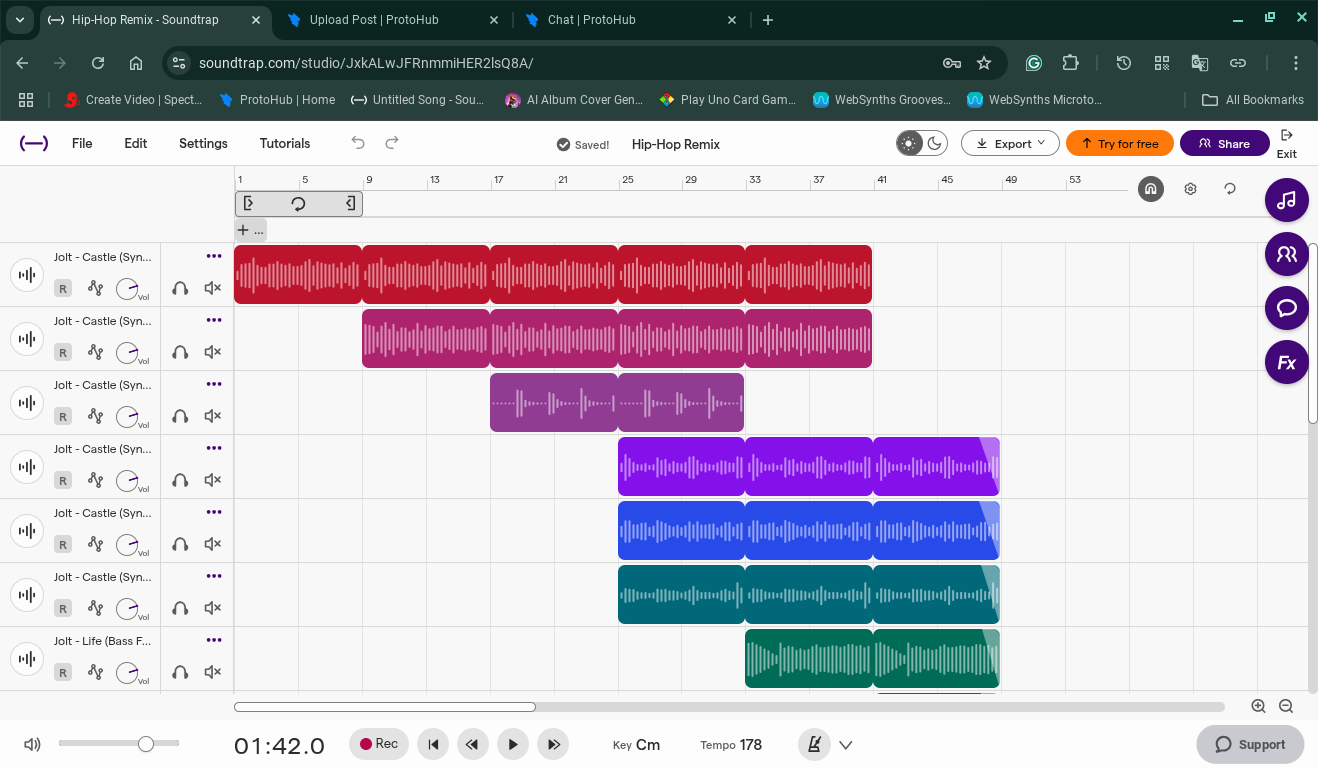Open automation on the first Jolt track

tap(95, 288)
